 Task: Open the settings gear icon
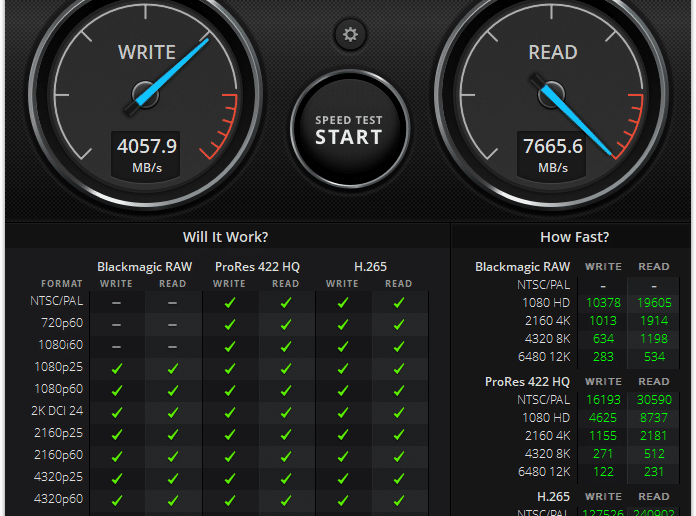(x=350, y=35)
